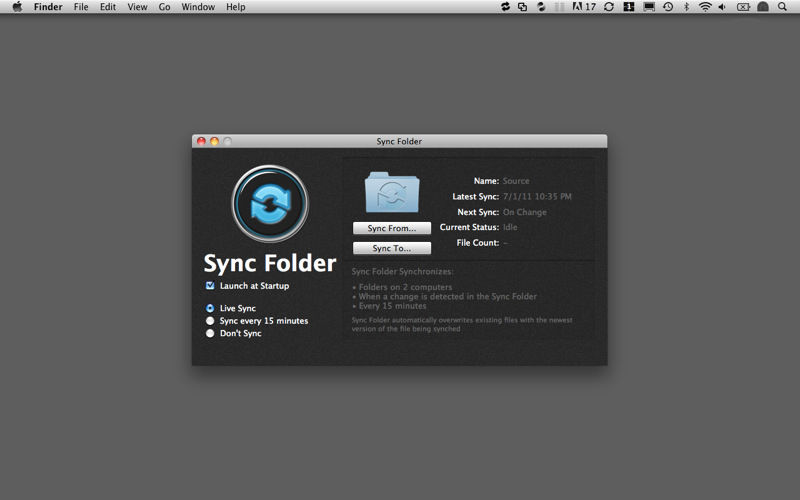Close the Sync Folder window
This screenshot has width=800, height=500.
pos(201,141)
